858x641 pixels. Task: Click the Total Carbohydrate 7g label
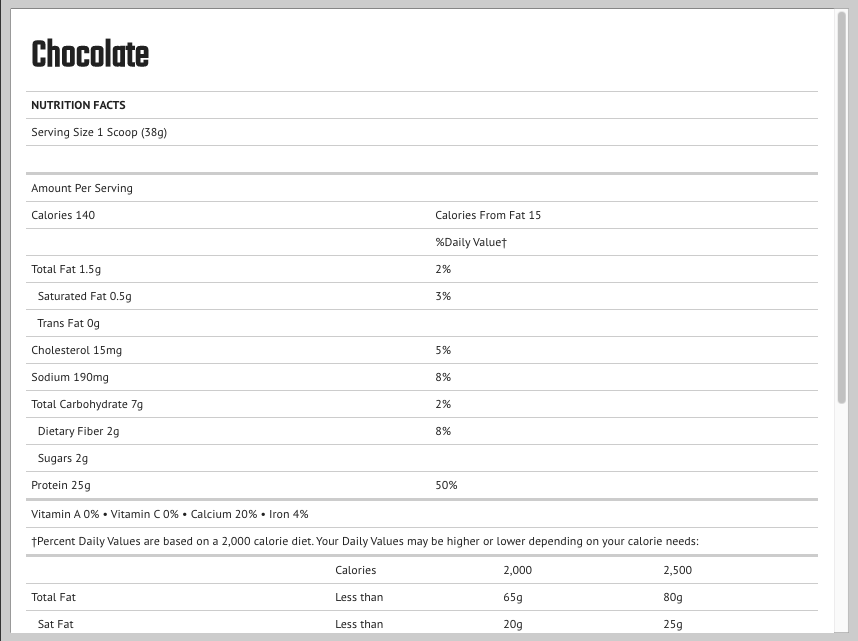tap(87, 404)
